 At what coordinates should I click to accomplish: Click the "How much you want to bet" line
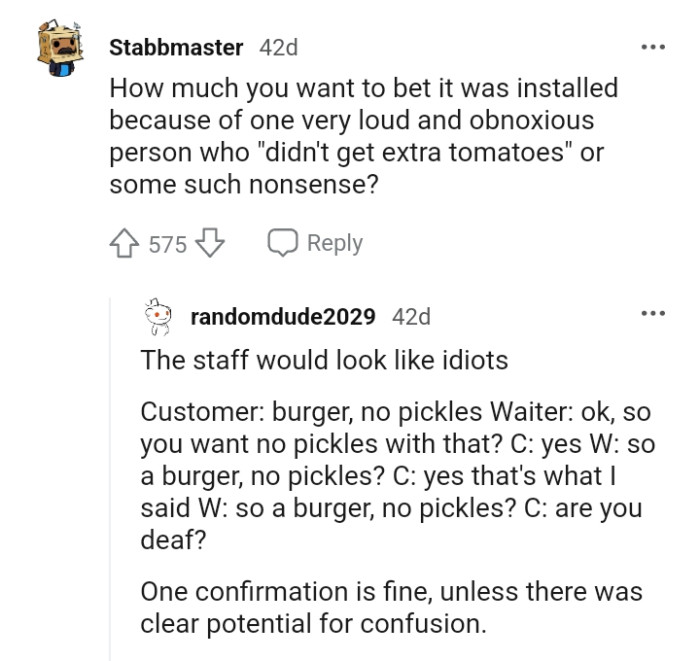362,88
